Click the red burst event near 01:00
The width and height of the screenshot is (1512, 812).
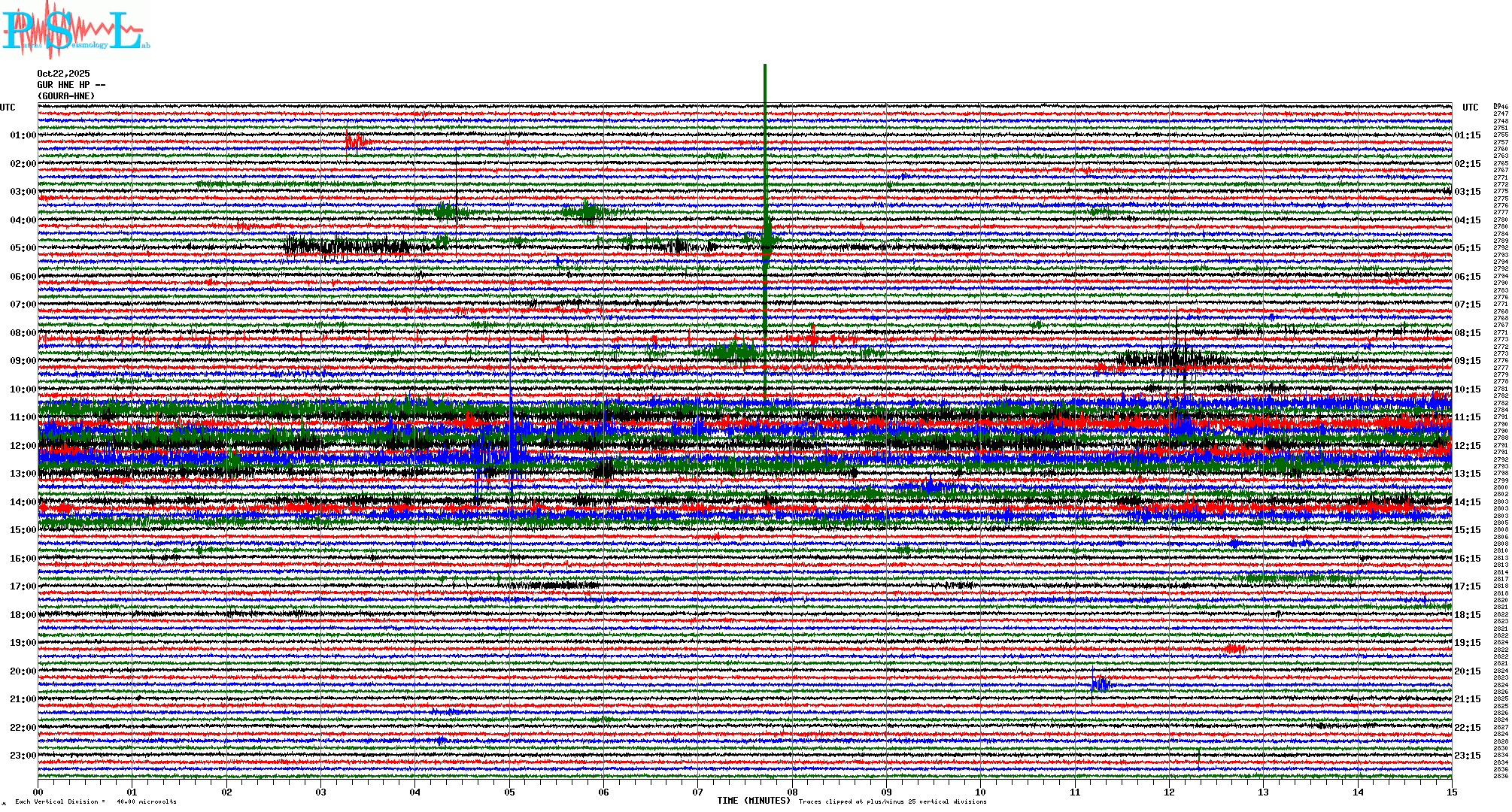point(355,141)
